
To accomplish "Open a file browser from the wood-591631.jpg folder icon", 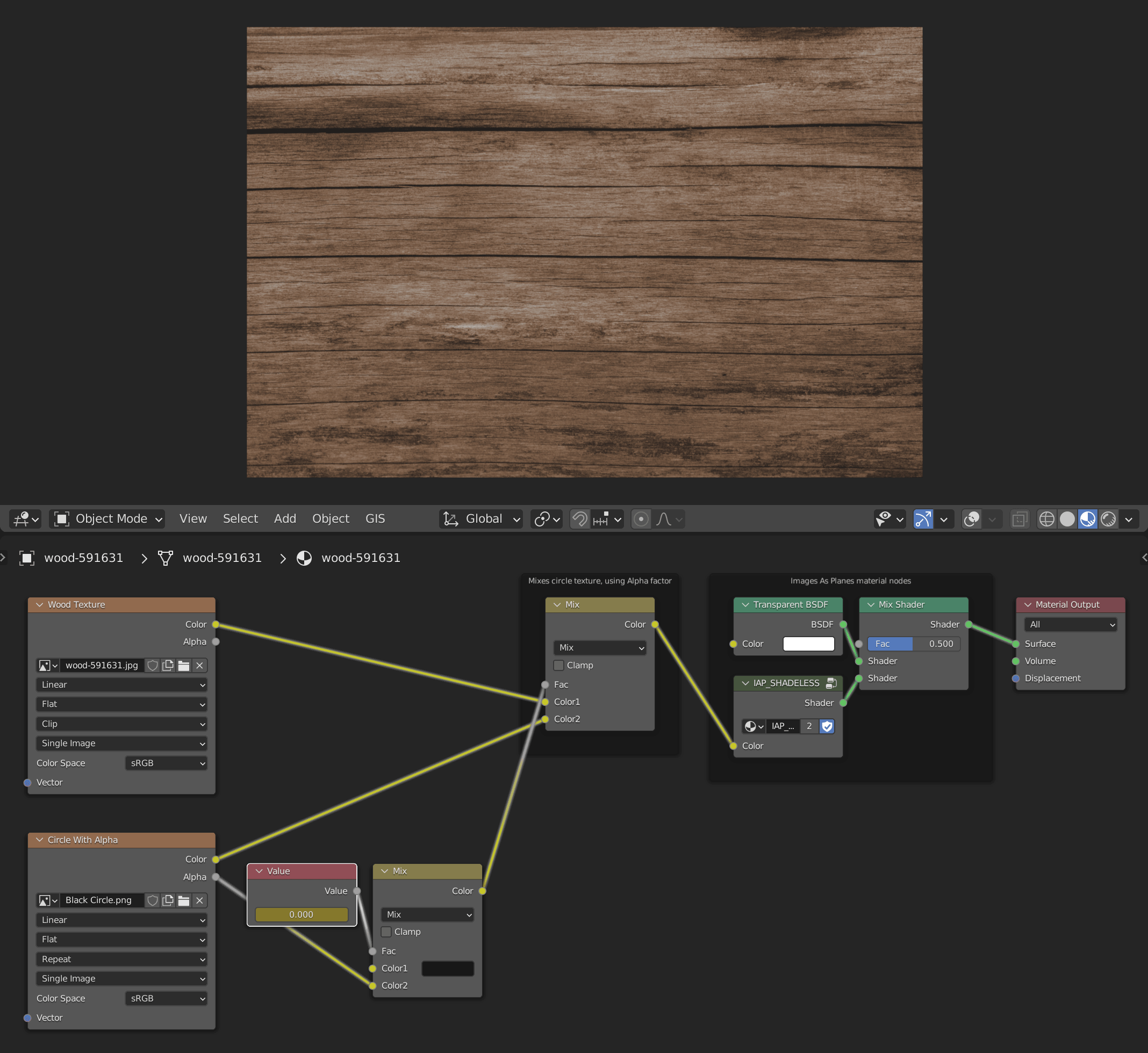I will click(x=184, y=665).
